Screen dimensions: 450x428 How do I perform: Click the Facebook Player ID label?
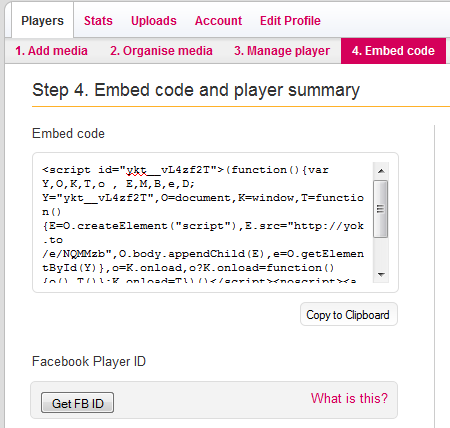[89, 361]
